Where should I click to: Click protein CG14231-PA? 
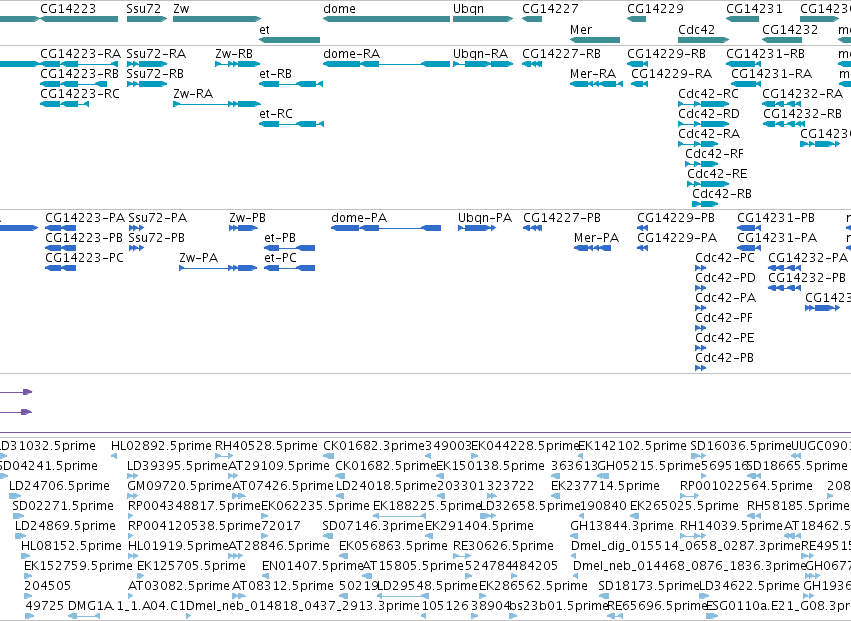[777, 238]
